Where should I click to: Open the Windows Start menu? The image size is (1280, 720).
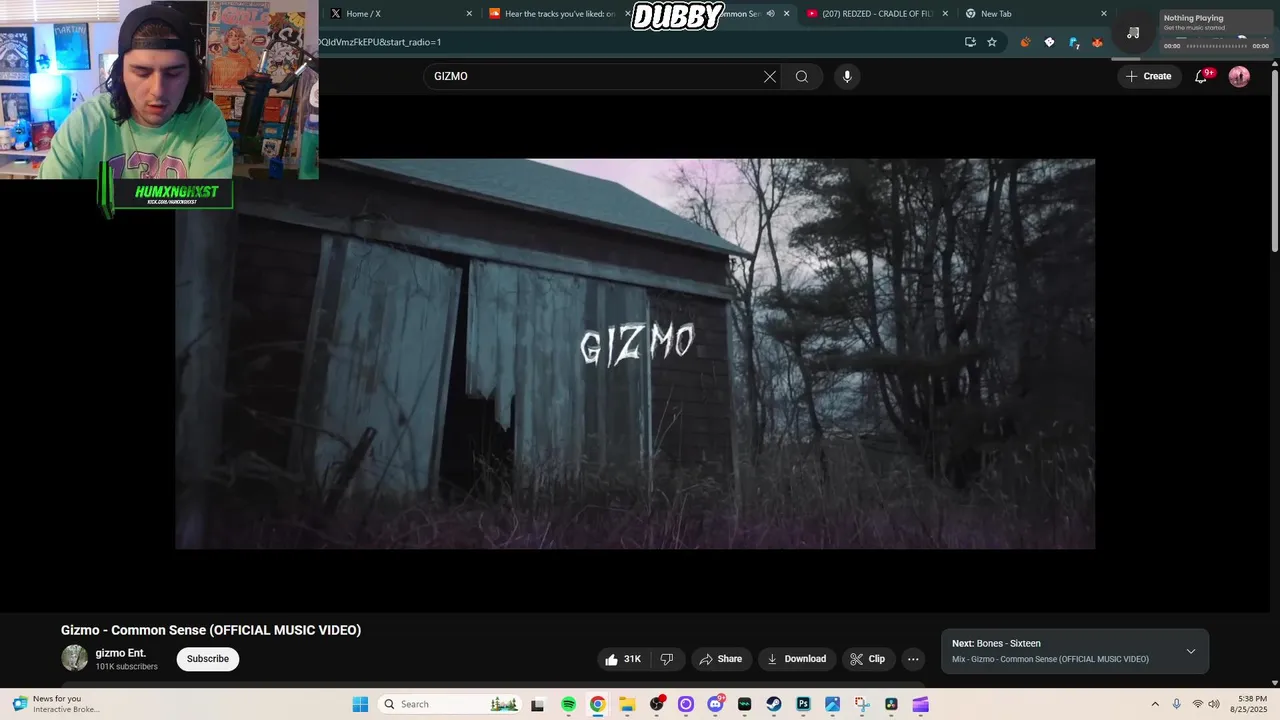point(360,704)
